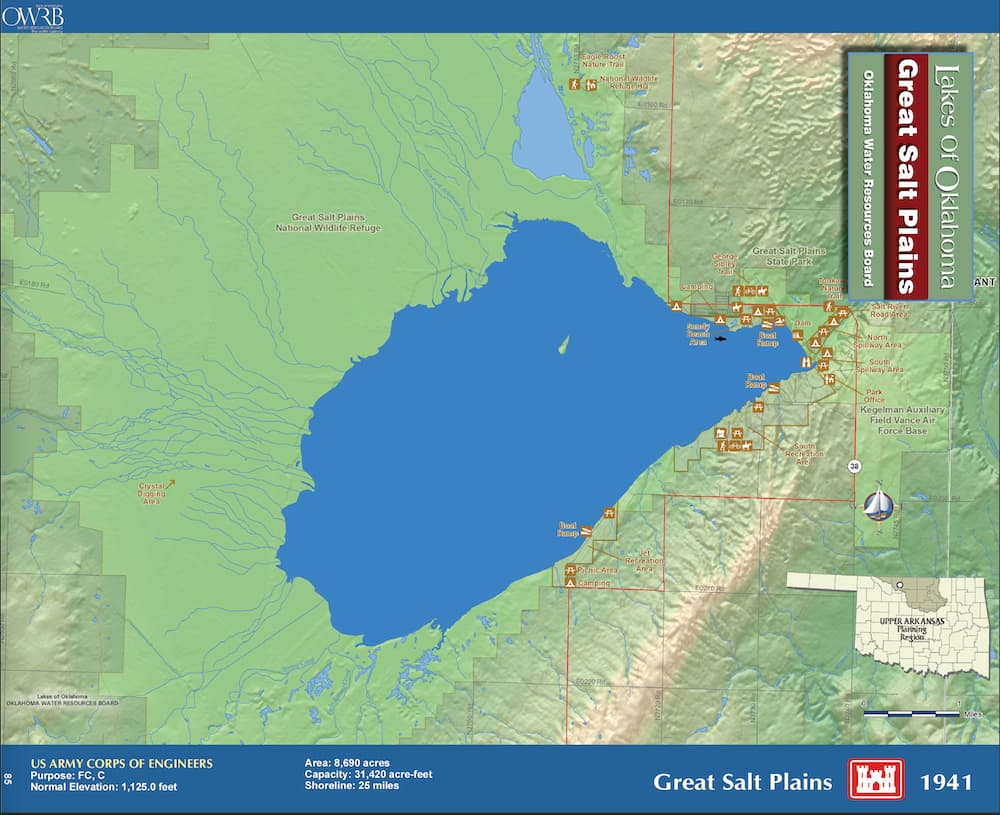Viewport: 1000px width, 815px height.
Task: Toggle the black fish marker near Sandy Beach
Action: pos(720,339)
